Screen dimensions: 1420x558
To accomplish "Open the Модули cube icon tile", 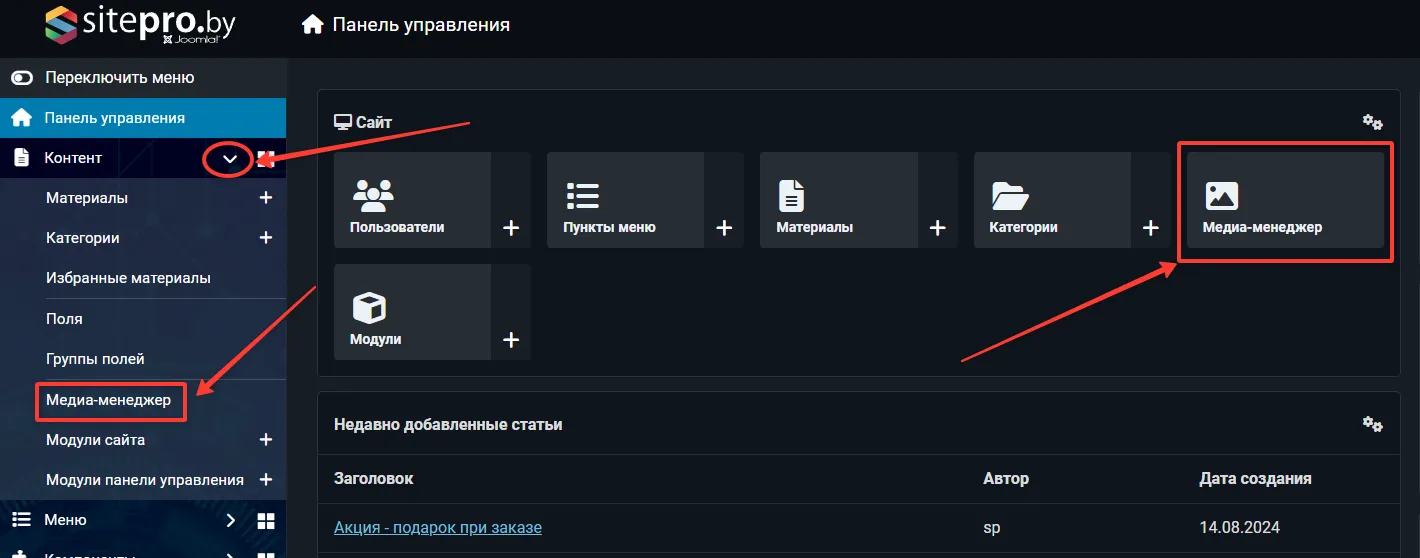I will point(411,312).
